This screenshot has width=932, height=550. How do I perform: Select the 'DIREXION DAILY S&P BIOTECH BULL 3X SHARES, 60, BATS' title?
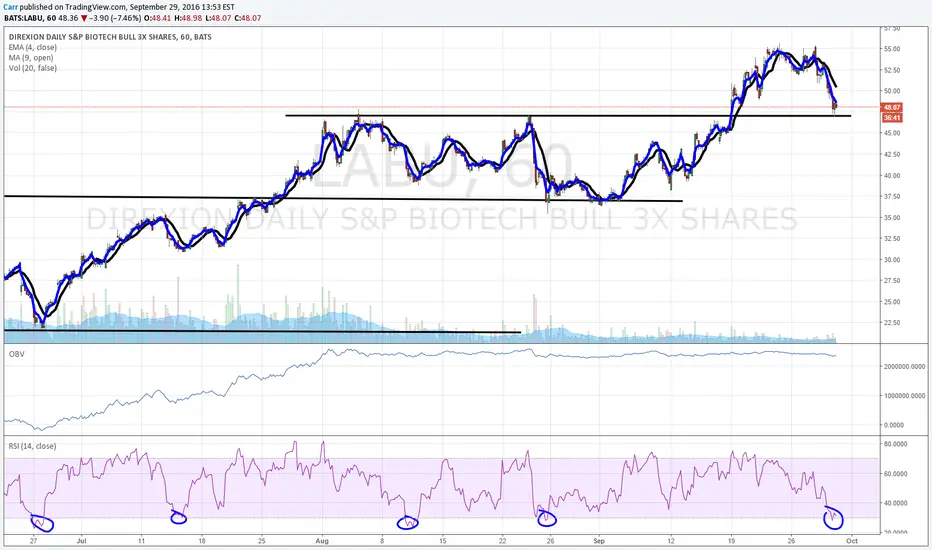click(x=110, y=37)
